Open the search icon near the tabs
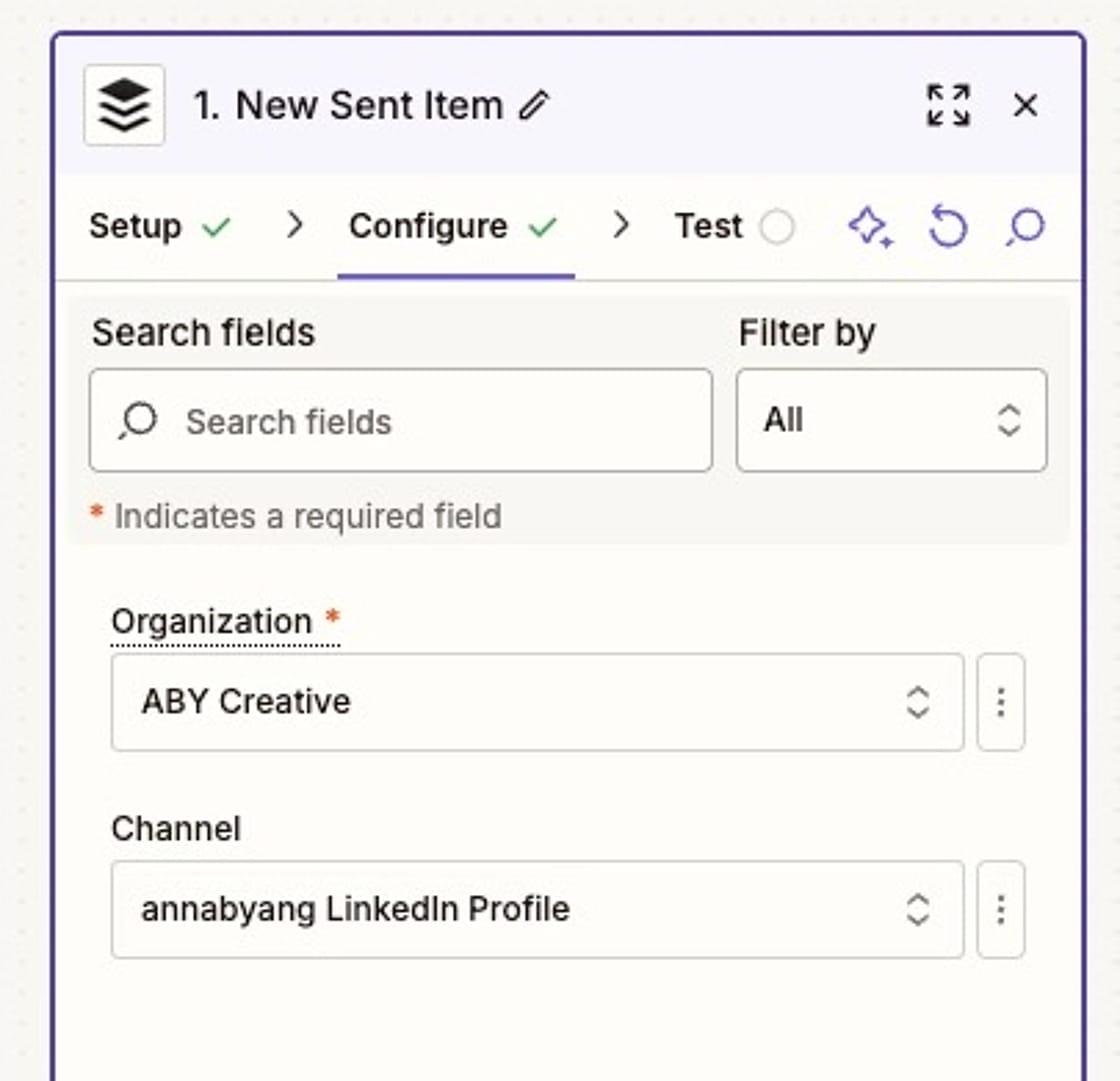The width and height of the screenshot is (1120, 1081). pos(1023,227)
